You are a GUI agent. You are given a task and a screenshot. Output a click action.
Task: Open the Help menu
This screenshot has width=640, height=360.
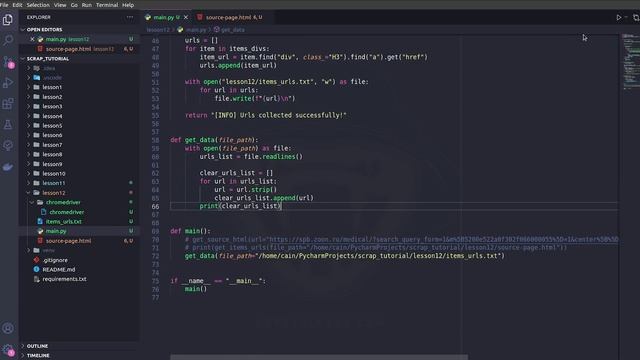coord(128,5)
